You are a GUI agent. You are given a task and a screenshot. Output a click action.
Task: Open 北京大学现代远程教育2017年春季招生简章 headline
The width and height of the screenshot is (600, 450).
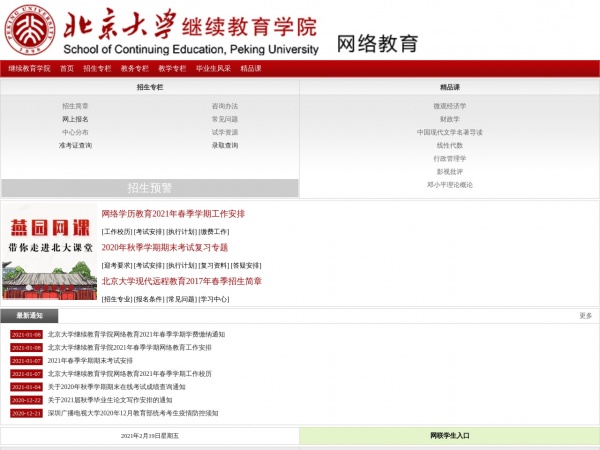coord(181,281)
